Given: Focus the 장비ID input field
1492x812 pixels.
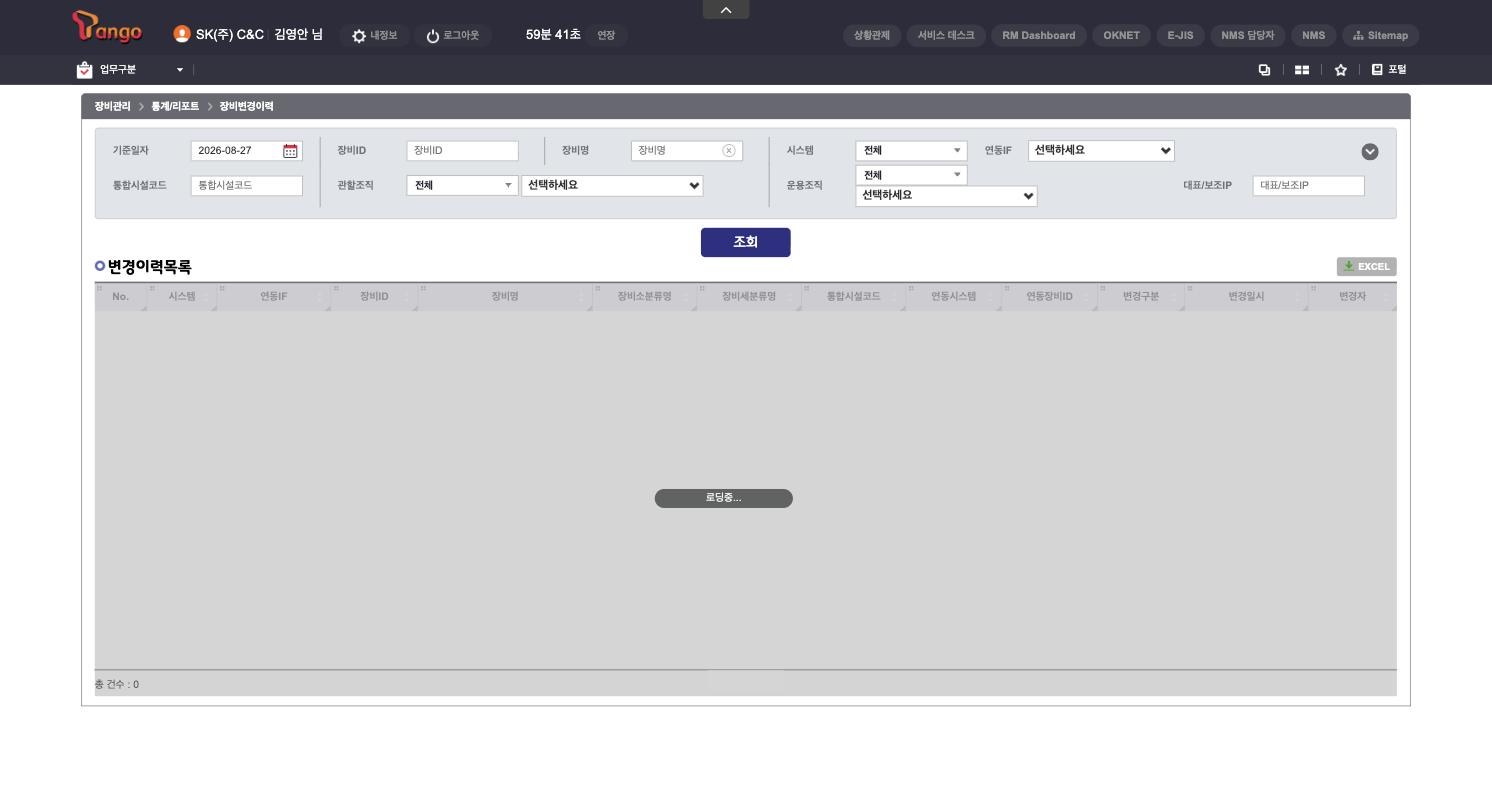Looking at the screenshot, I should pyautogui.click(x=463, y=151).
